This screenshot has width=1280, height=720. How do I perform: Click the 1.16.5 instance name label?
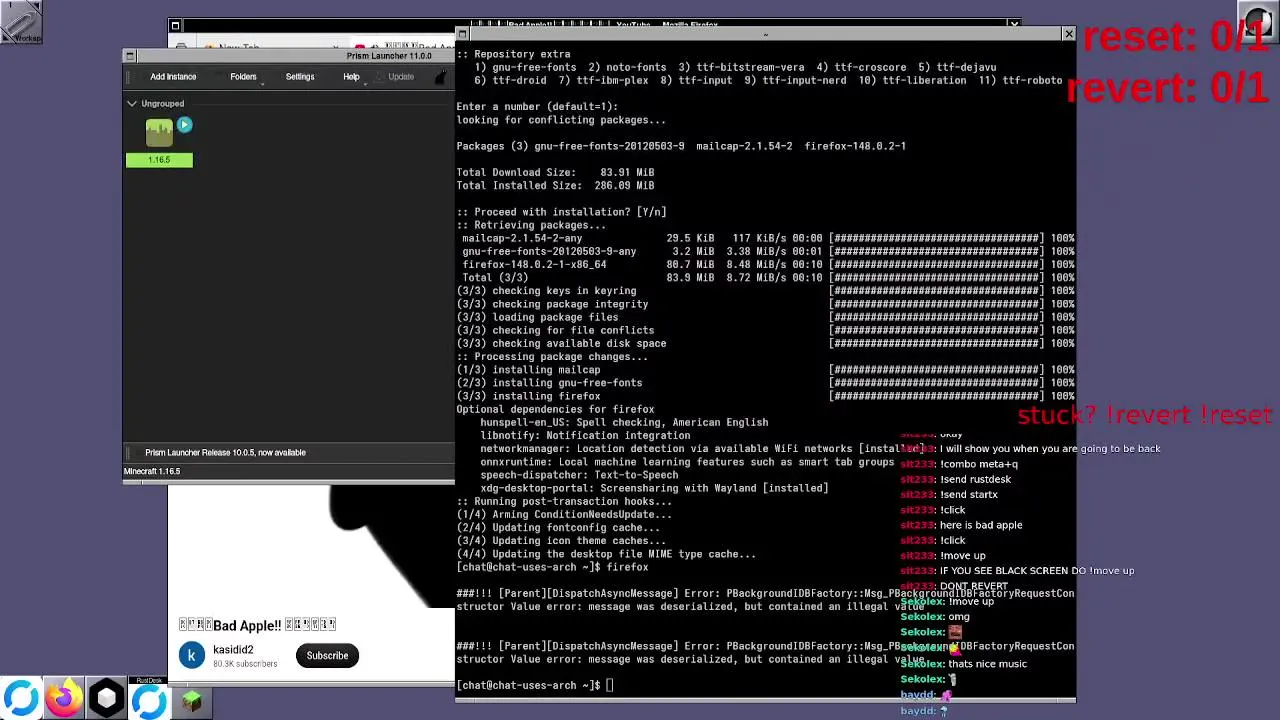(159, 160)
